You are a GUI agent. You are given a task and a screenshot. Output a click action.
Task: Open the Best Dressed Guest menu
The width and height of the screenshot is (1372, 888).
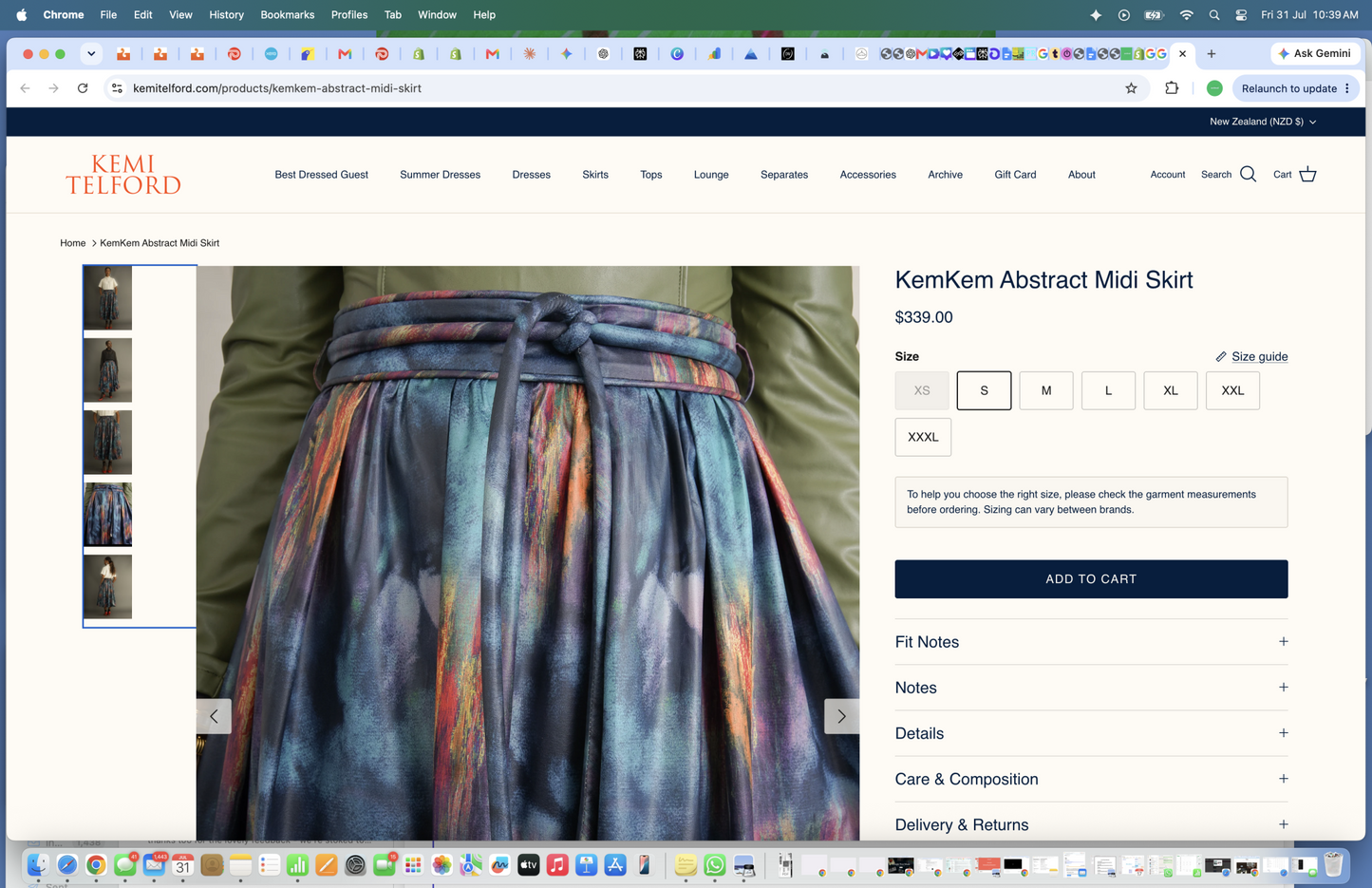(x=321, y=175)
